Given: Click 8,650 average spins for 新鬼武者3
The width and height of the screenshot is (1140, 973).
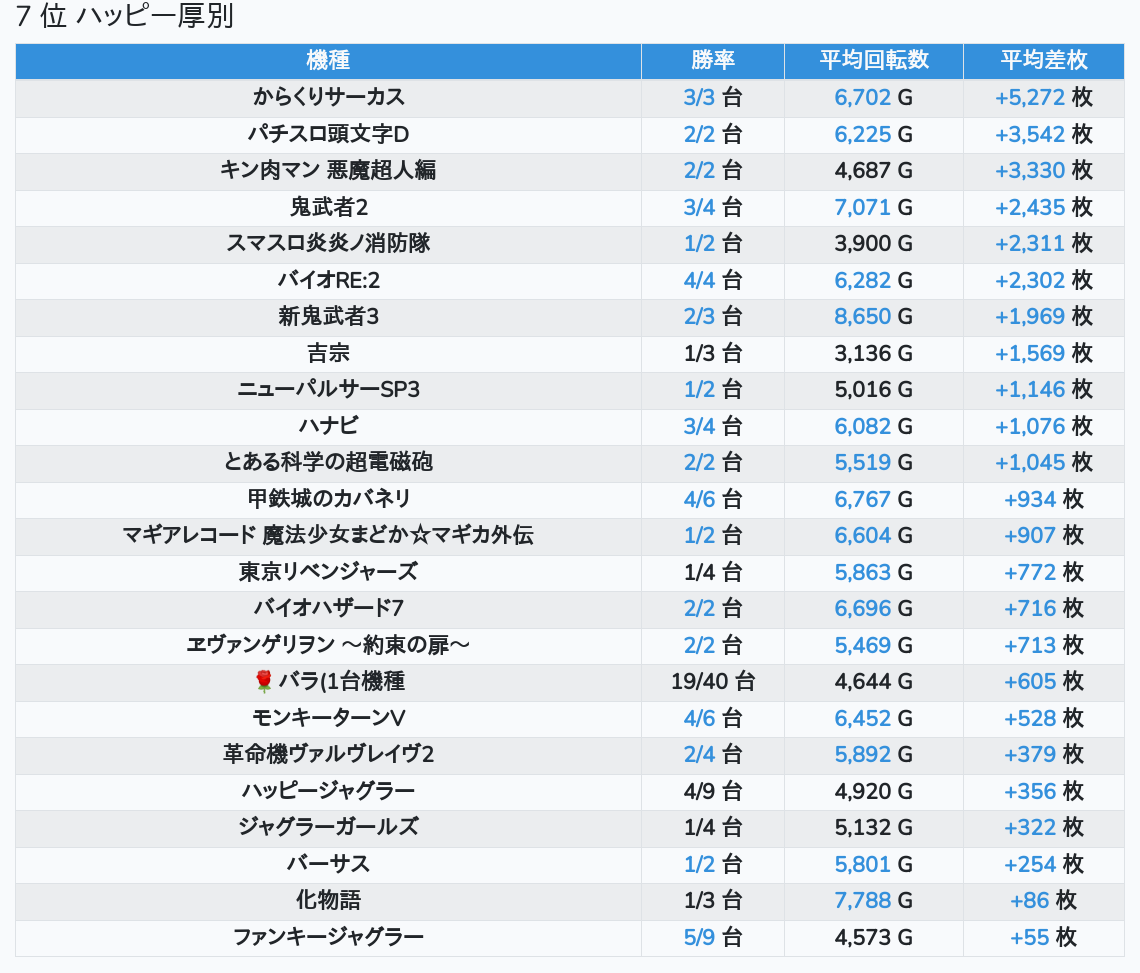Looking at the screenshot, I should (862, 317).
